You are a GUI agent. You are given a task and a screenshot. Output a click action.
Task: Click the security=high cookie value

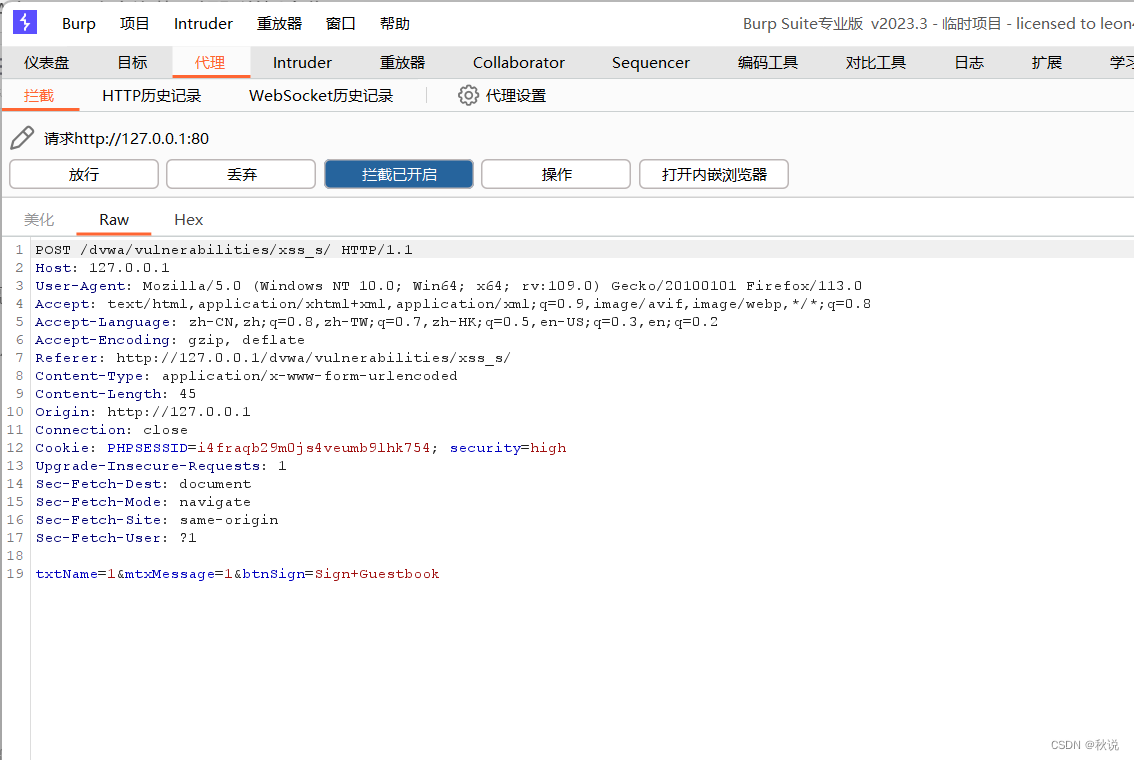508,448
